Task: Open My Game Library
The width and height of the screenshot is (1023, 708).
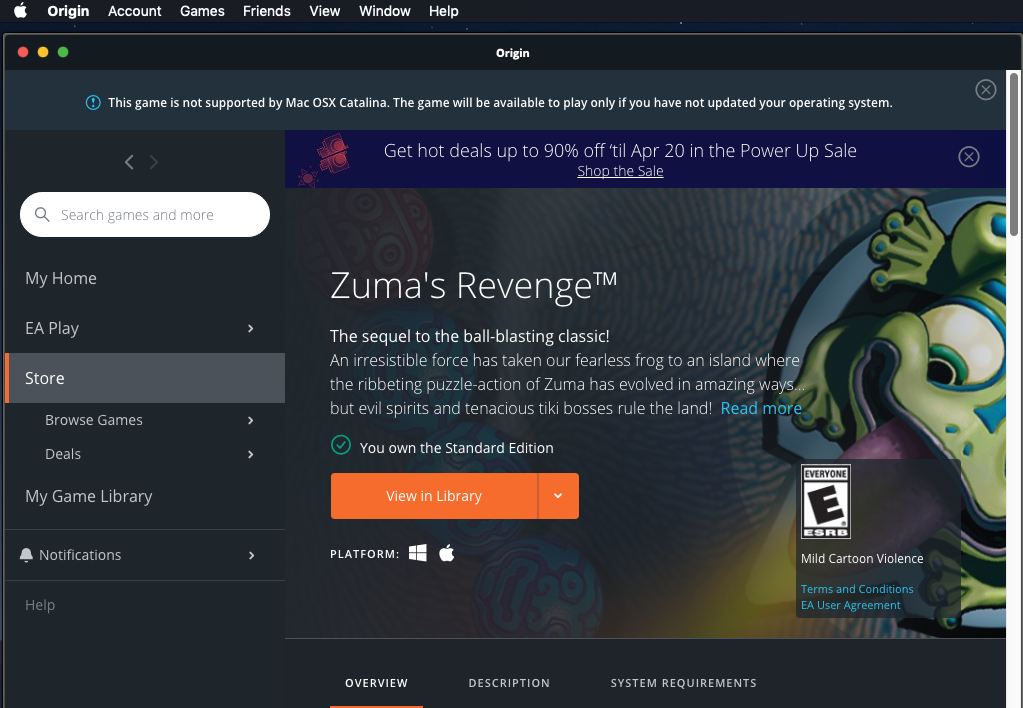Action: pyautogui.click(x=89, y=496)
